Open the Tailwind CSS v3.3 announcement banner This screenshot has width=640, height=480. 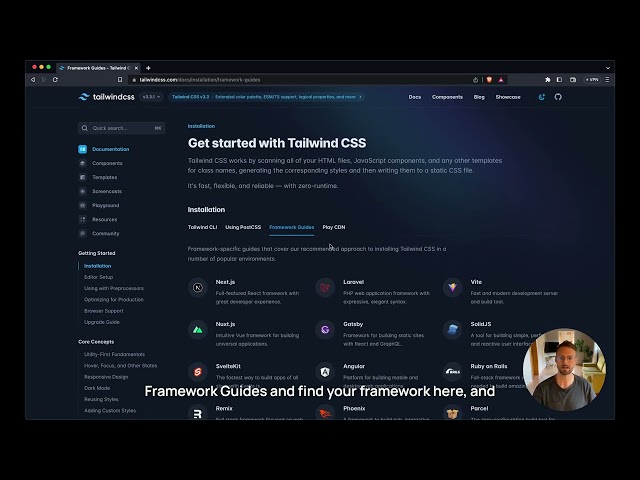(267, 97)
